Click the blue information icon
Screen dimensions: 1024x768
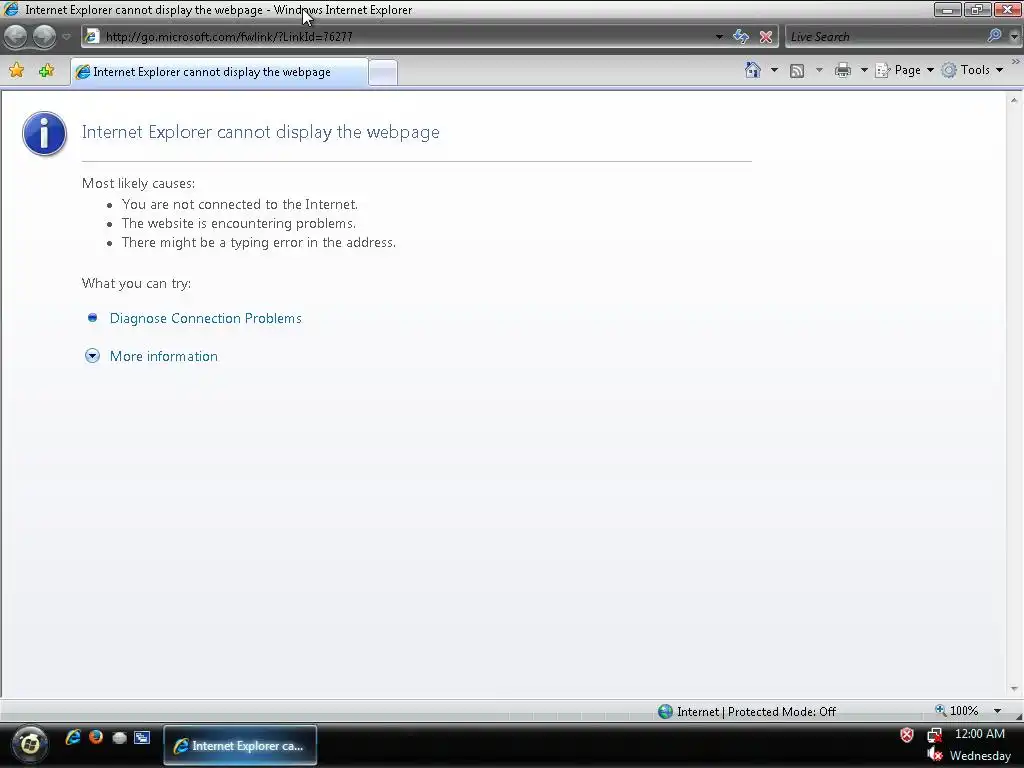pyautogui.click(x=44, y=133)
